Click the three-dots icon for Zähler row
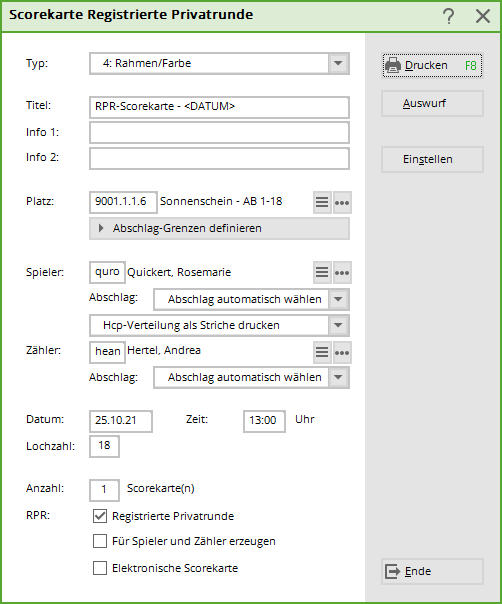 click(x=342, y=352)
